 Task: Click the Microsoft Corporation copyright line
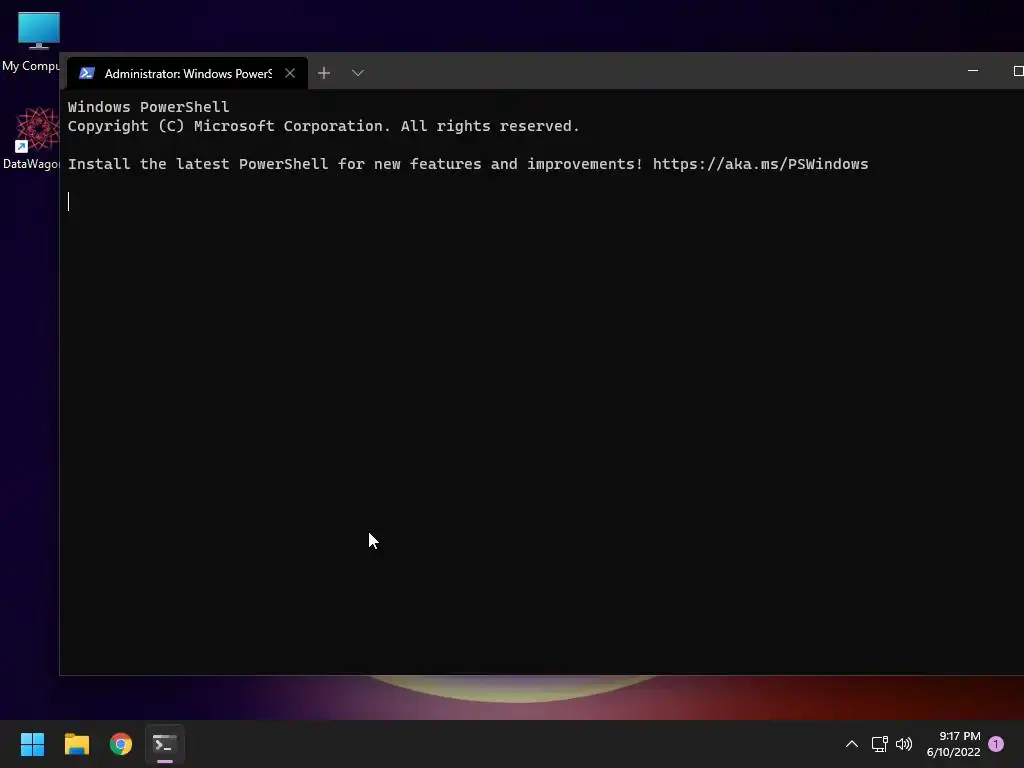[323, 126]
